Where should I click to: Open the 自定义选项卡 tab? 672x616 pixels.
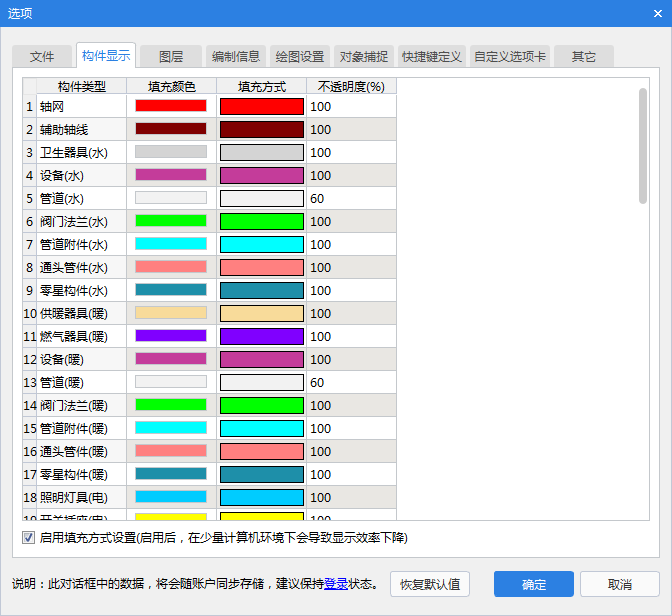click(x=510, y=57)
